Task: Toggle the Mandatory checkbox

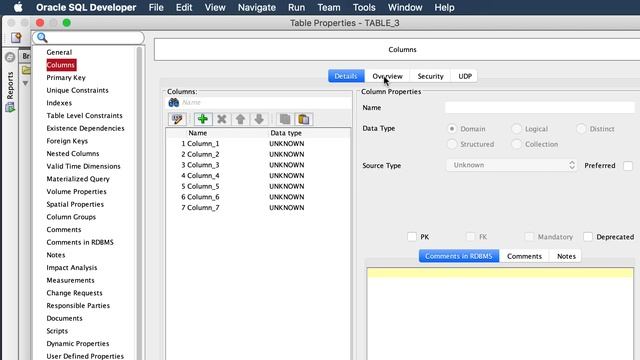Action: click(x=529, y=237)
